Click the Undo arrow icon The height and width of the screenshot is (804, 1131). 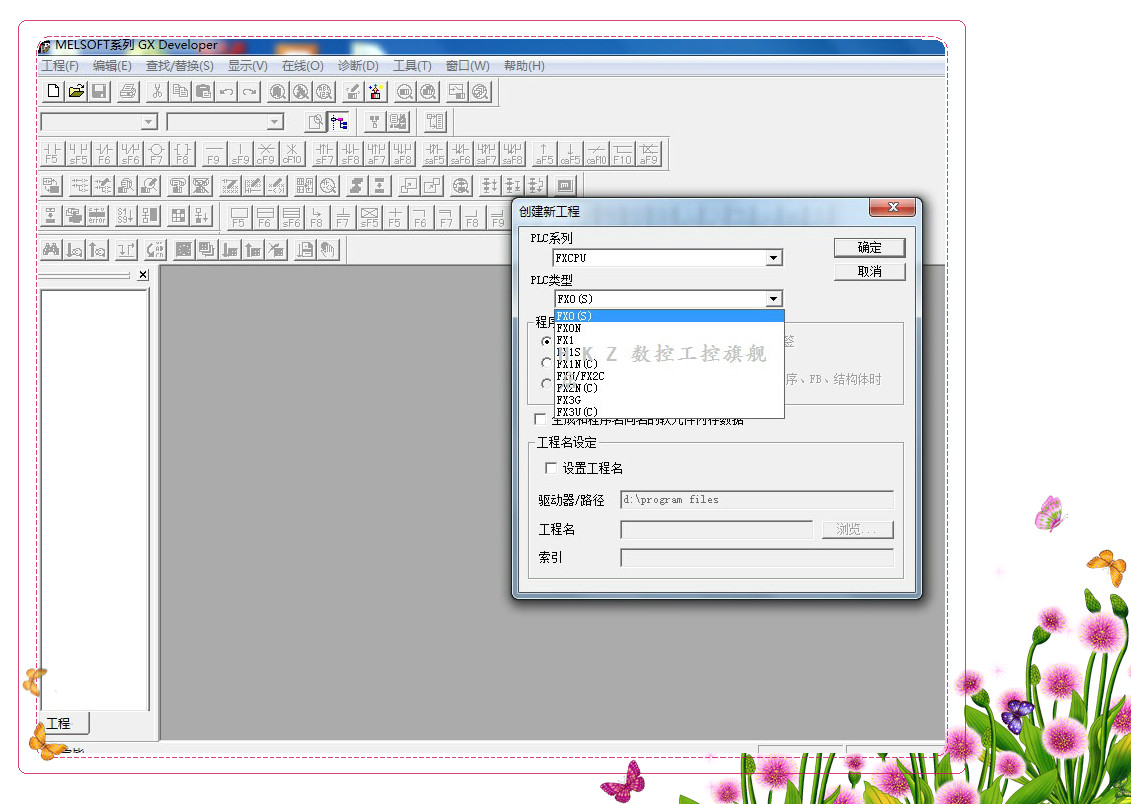(226, 92)
